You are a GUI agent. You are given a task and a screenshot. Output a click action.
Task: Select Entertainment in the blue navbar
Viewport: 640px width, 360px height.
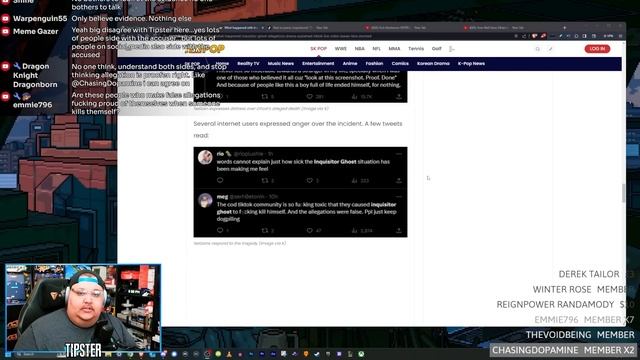tap(318, 64)
